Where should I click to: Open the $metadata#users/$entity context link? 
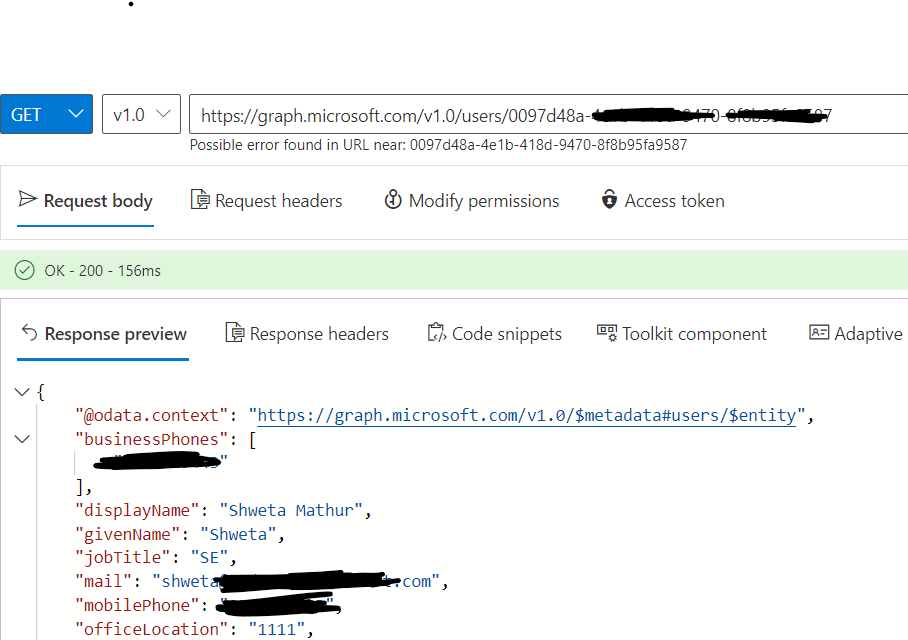coord(527,415)
